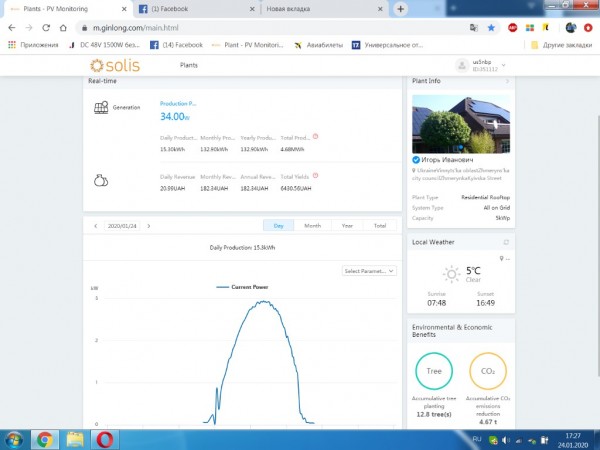The height and width of the screenshot is (450, 600).
Task: Select the Month chart tab
Action: pyautogui.click(x=313, y=226)
